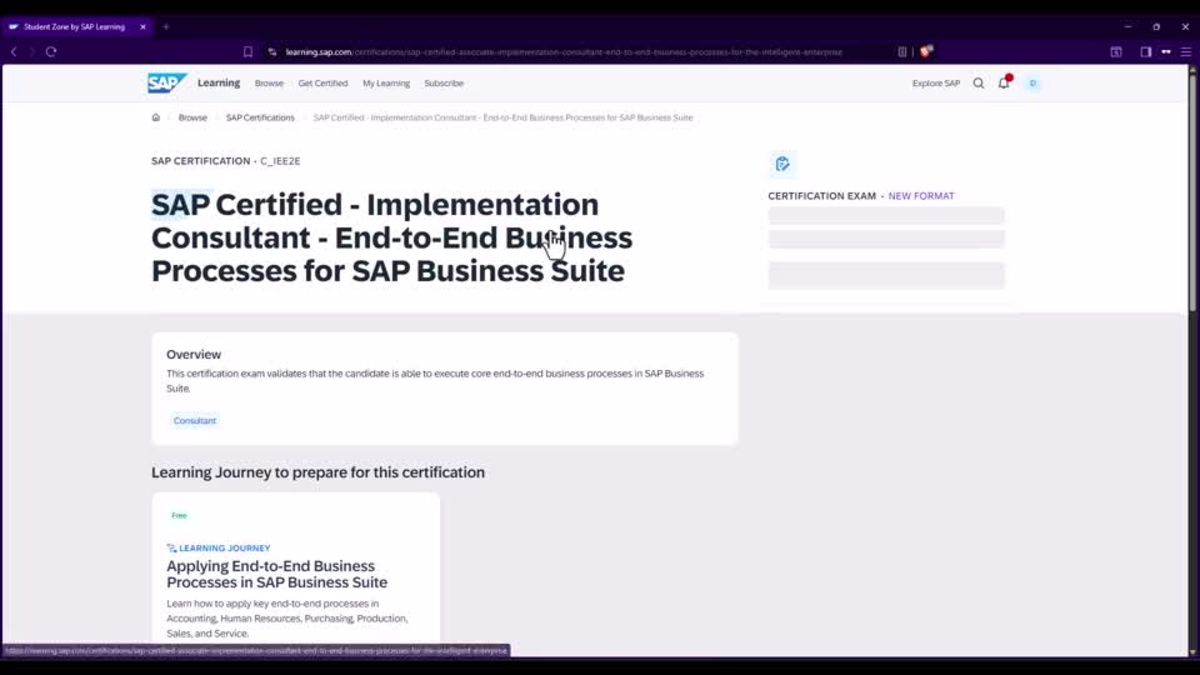
Task: Click the Brave shields icon
Action: point(926,52)
